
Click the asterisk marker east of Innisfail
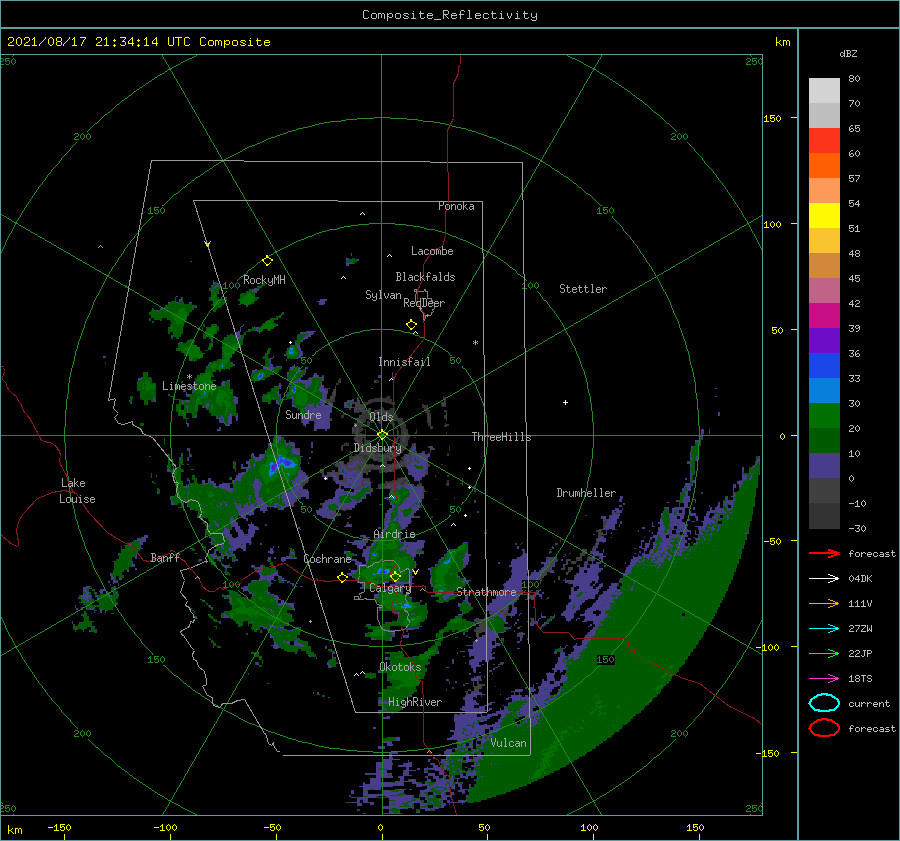click(475, 343)
